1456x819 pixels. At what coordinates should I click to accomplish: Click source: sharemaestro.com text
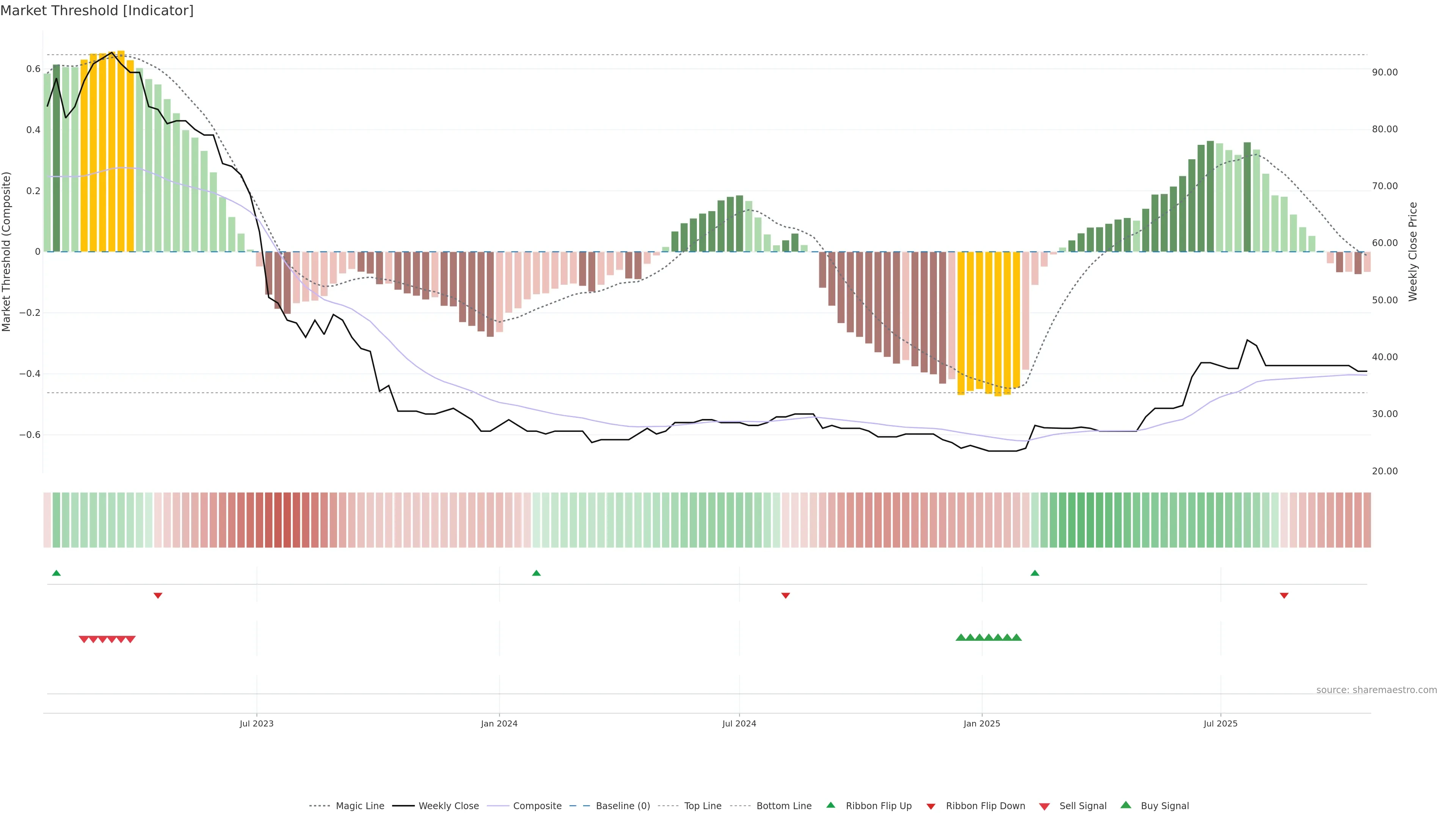1376,690
